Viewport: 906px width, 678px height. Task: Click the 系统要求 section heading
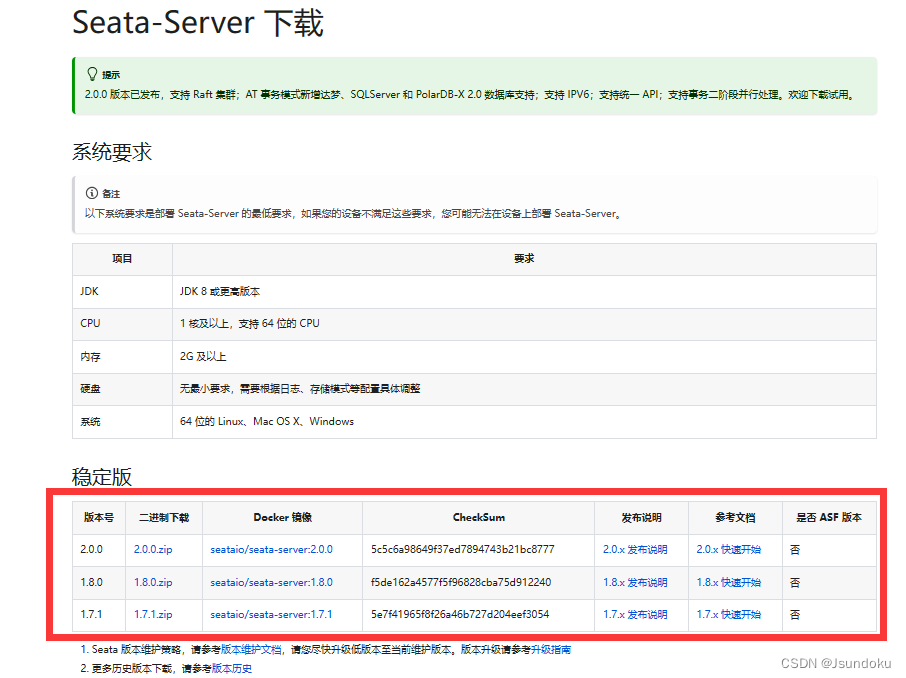[x=112, y=152]
